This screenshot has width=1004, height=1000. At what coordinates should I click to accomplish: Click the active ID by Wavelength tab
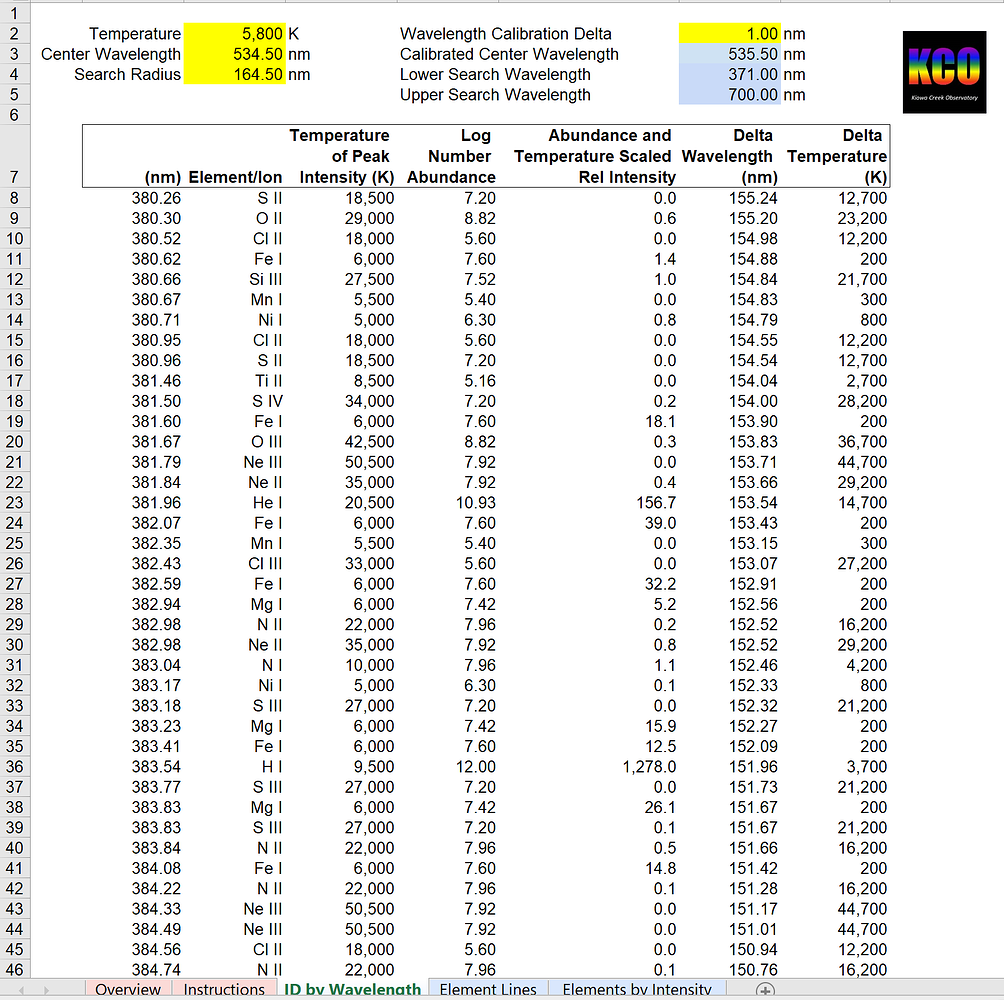[352, 989]
